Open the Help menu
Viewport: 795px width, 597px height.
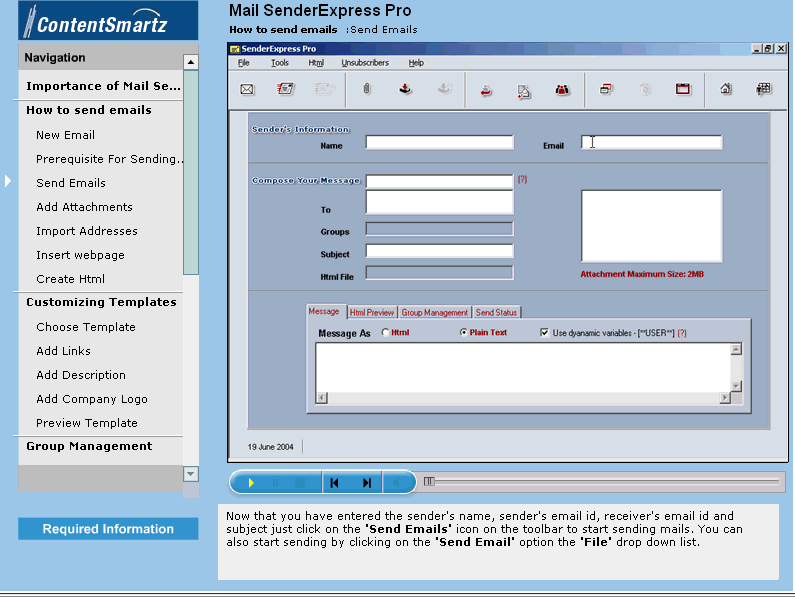pyautogui.click(x=416, y=63)
